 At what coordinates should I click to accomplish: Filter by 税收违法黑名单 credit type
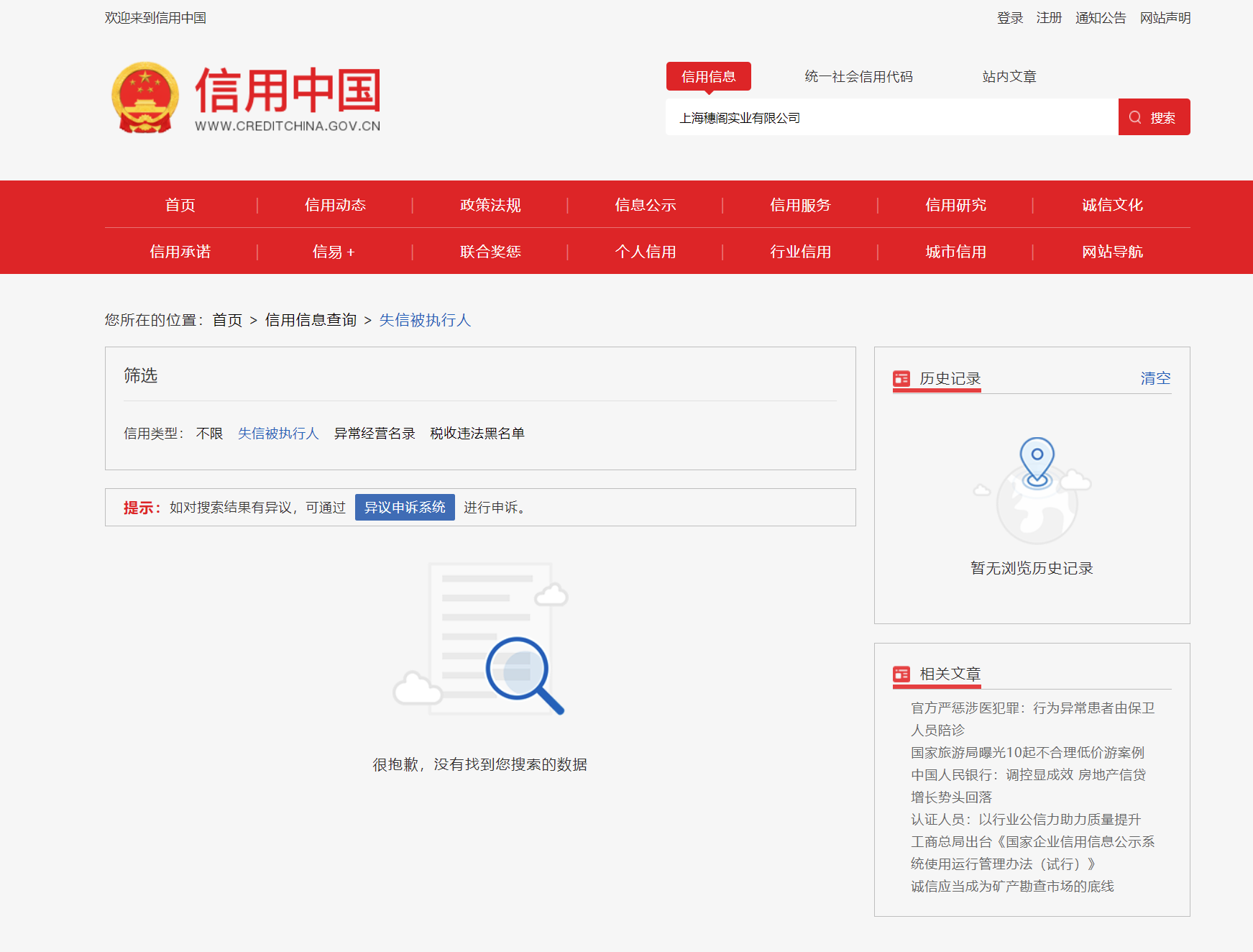click(x=477, y=434)
